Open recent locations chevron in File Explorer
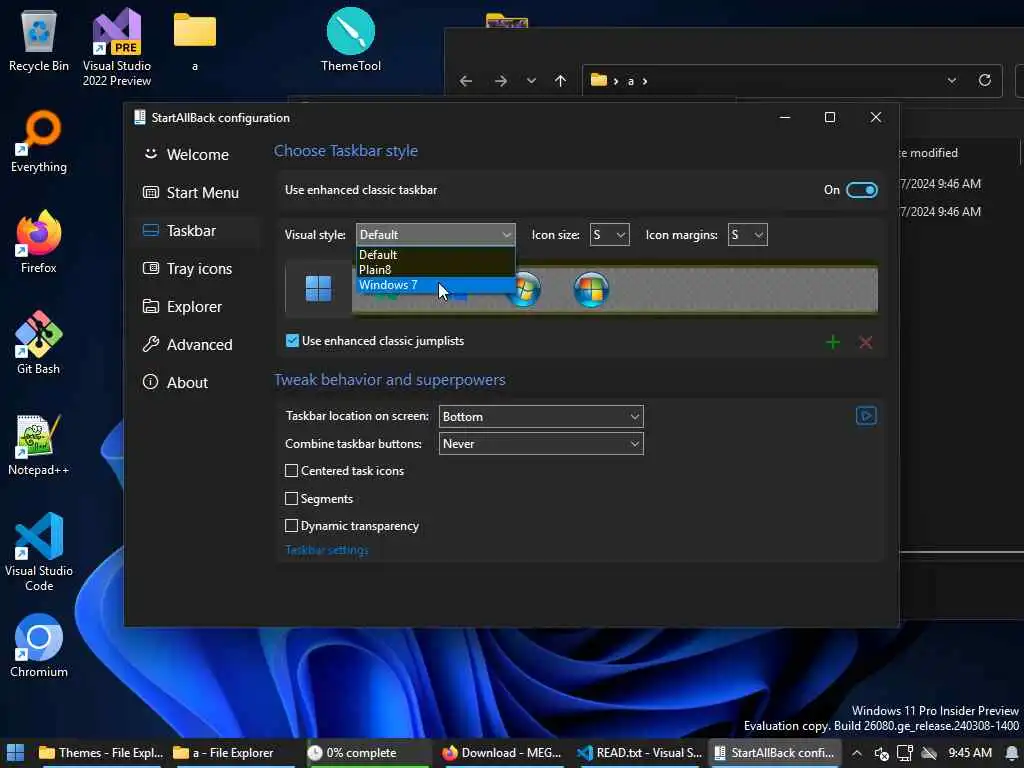This screenshot has height=768, width=1024. (x=531, y=81)
